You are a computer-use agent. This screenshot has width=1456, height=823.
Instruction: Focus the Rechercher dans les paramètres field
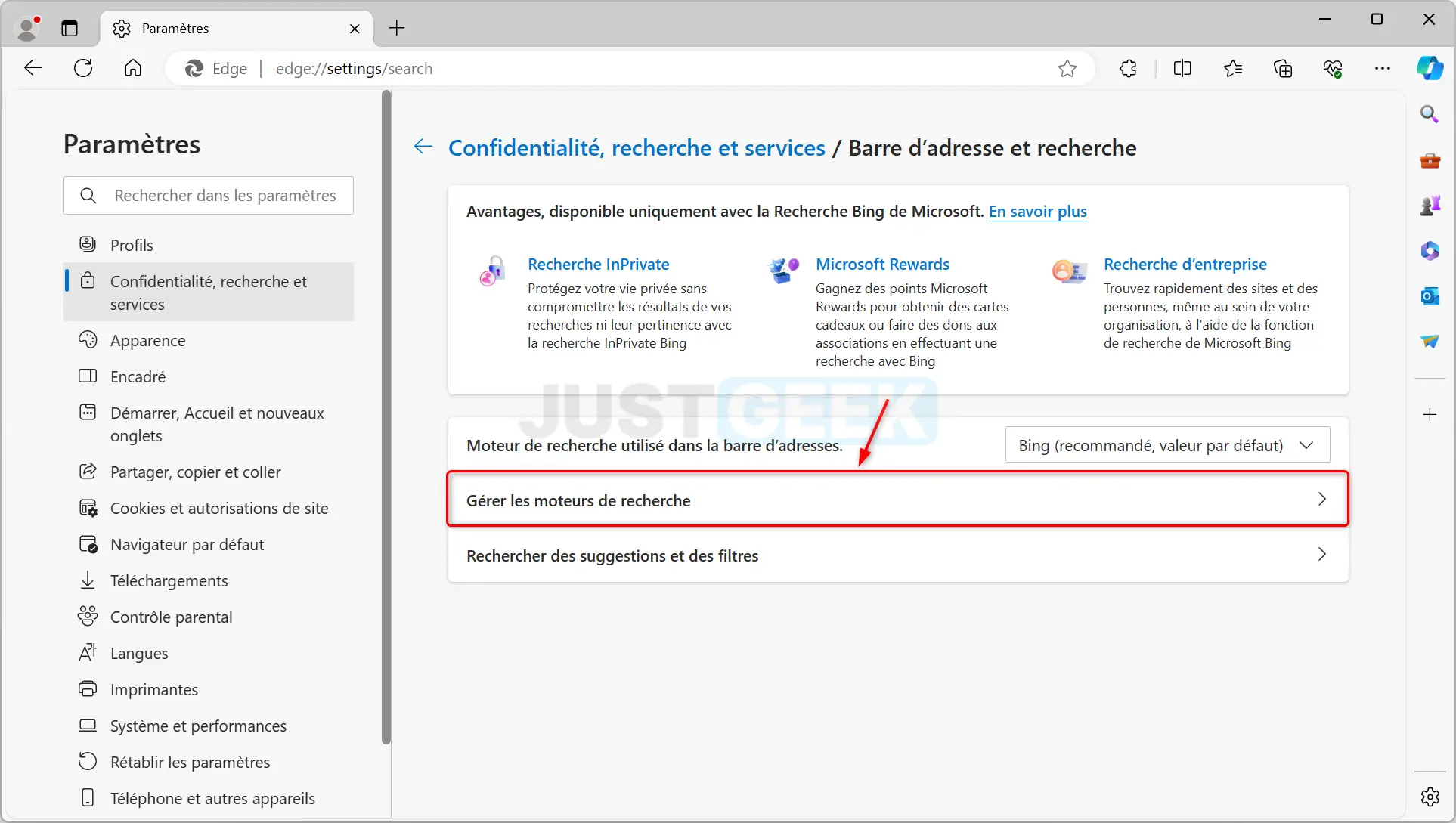pos(208,195)
